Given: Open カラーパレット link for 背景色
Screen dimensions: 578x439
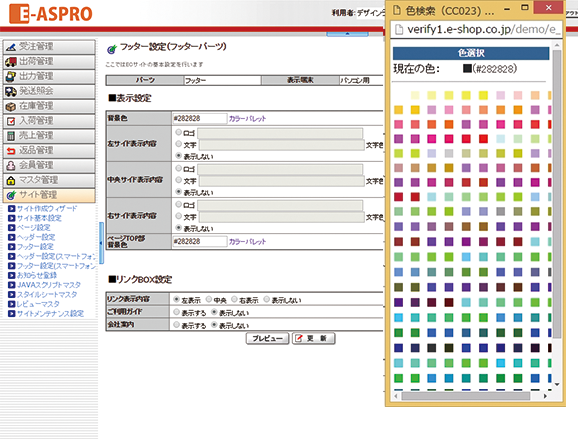Looking at the screenshot, I should tap(247, 119).
